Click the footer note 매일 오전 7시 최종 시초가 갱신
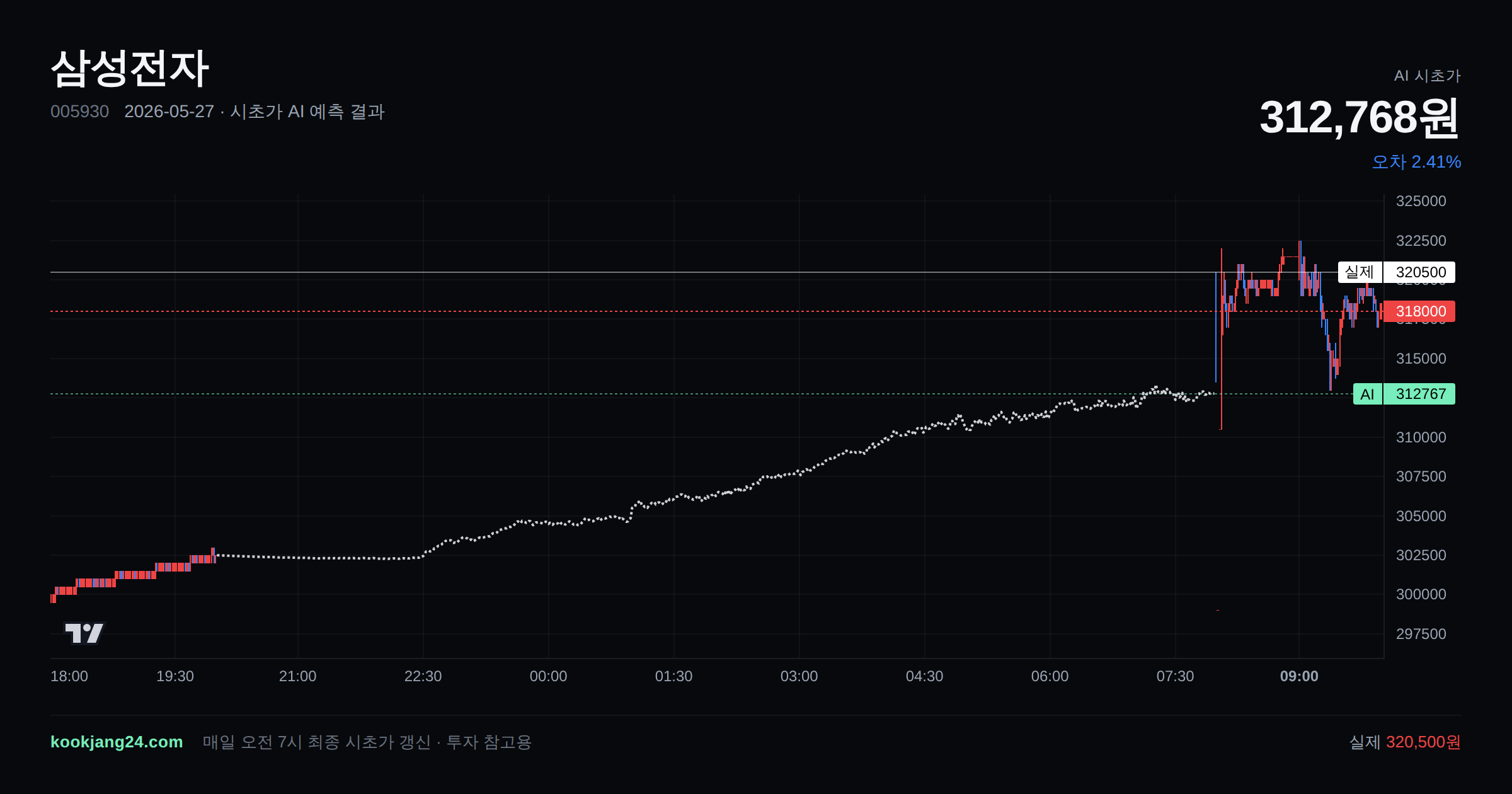 tap(317, 742)
